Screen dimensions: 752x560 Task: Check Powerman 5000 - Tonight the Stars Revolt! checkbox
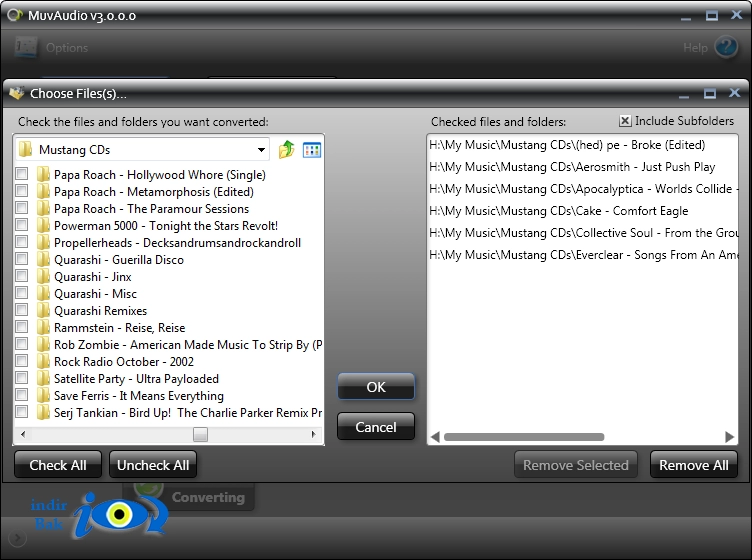(22, 225)
